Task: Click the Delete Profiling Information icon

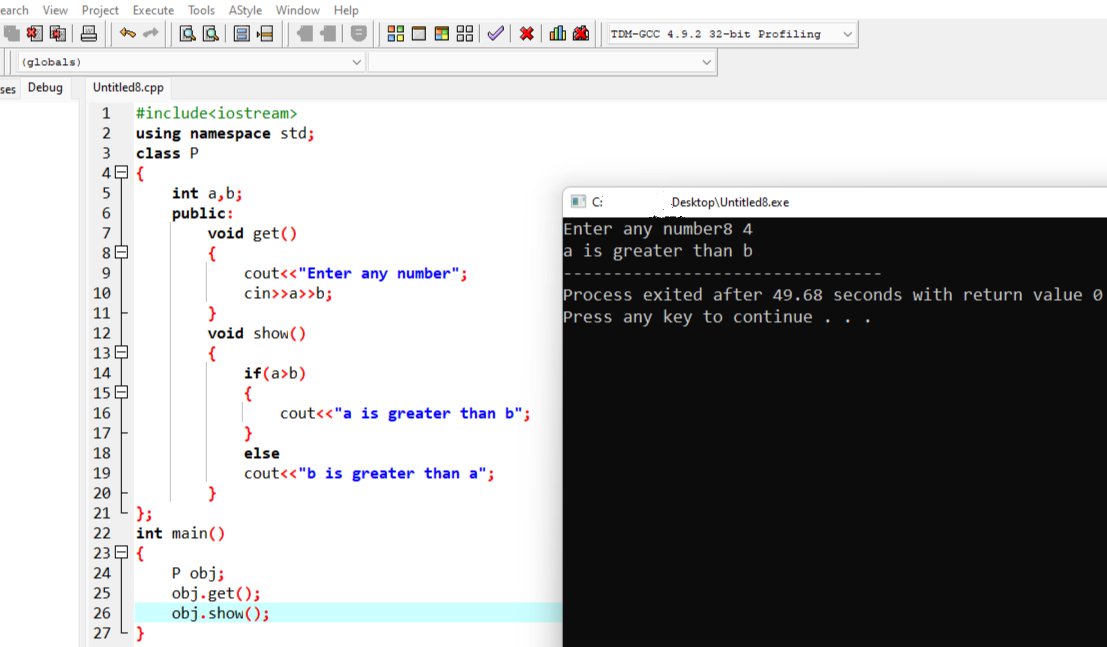Action: (581, 33)
